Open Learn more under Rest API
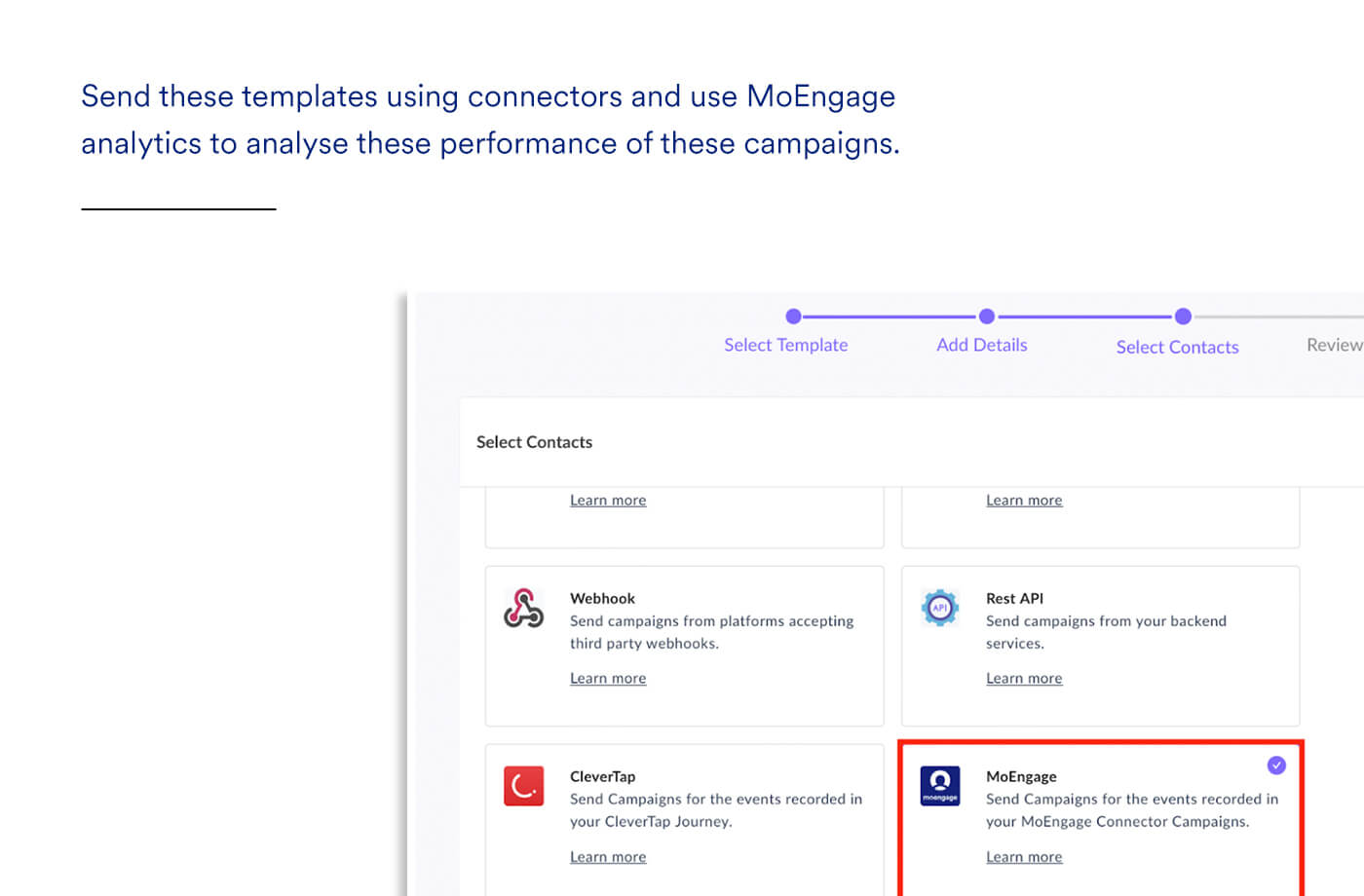 [x=1024, y=678]
